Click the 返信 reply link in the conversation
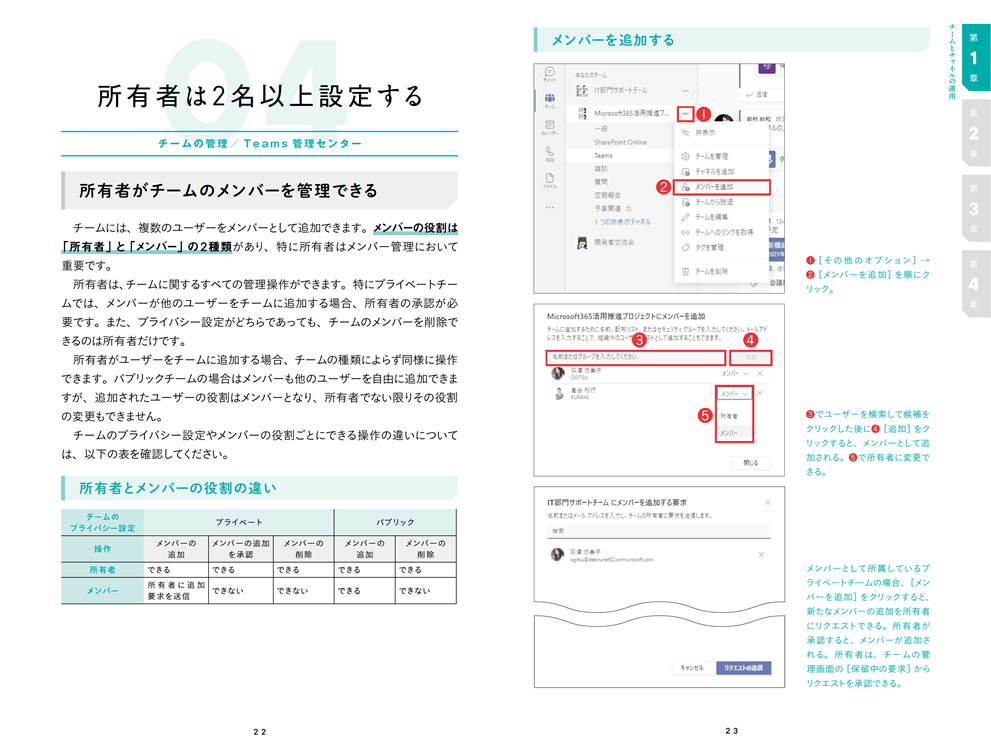991x755 pixels. coord(758,95)
